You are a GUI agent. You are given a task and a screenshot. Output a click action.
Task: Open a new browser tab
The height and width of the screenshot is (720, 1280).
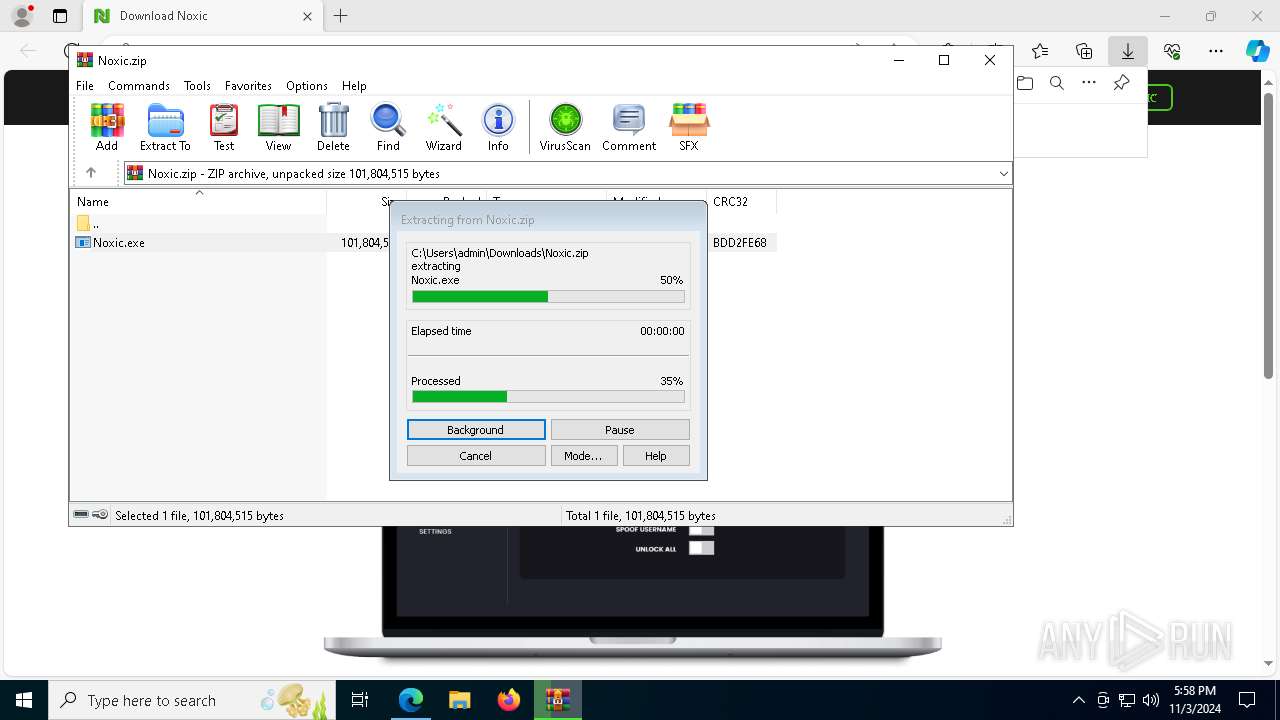click(341, 16)
